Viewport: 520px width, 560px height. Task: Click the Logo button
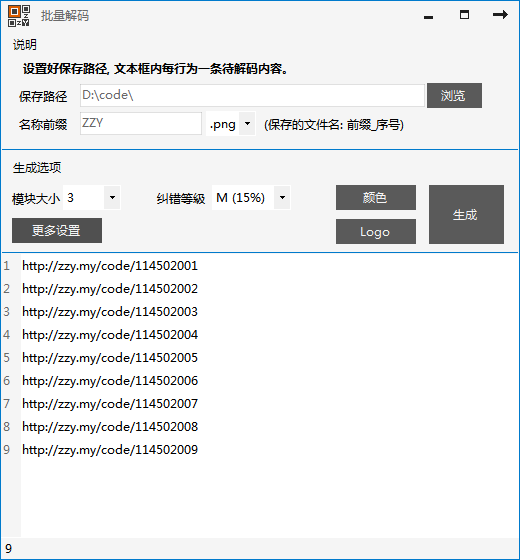click(376, 232)
